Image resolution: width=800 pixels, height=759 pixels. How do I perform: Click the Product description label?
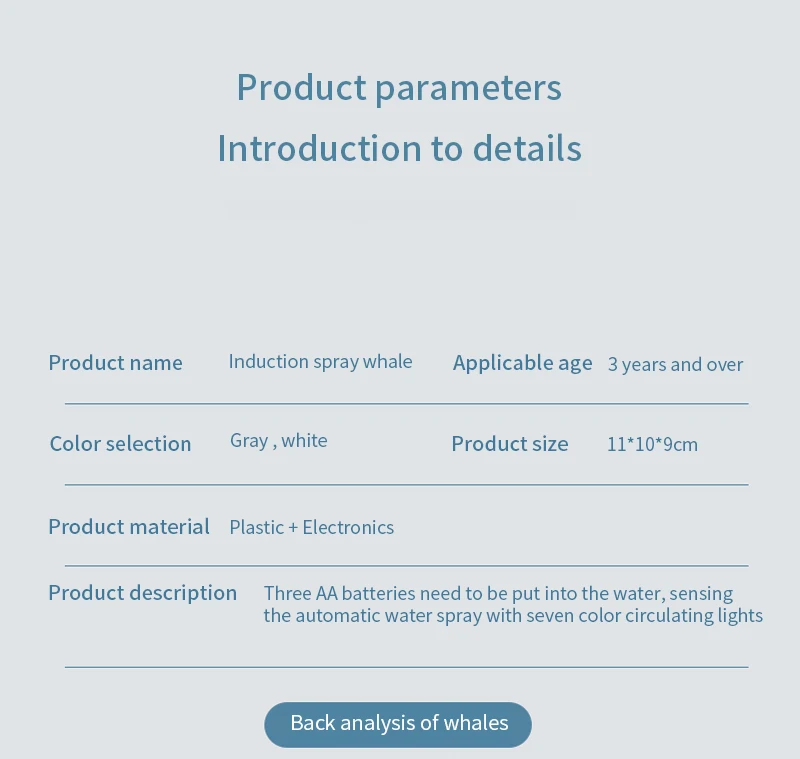click(x=143, y=593)
